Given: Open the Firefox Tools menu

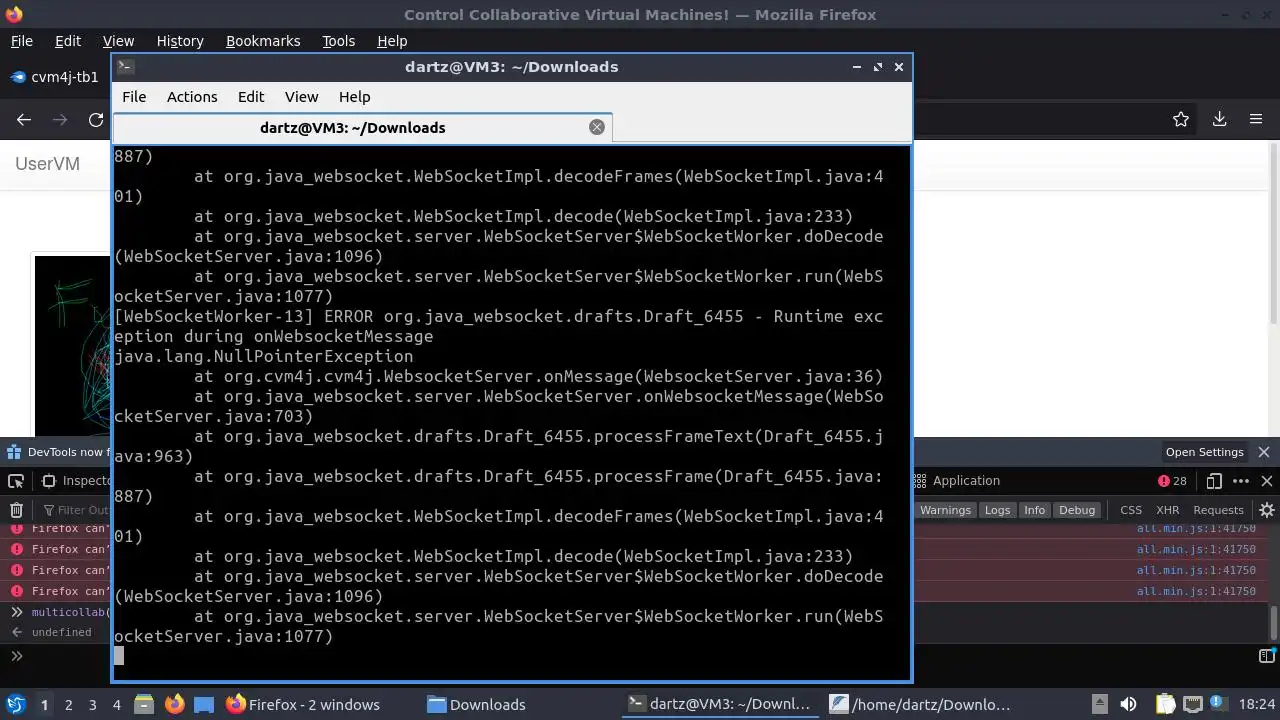Looking at the screenshot, I should (338, 41).
